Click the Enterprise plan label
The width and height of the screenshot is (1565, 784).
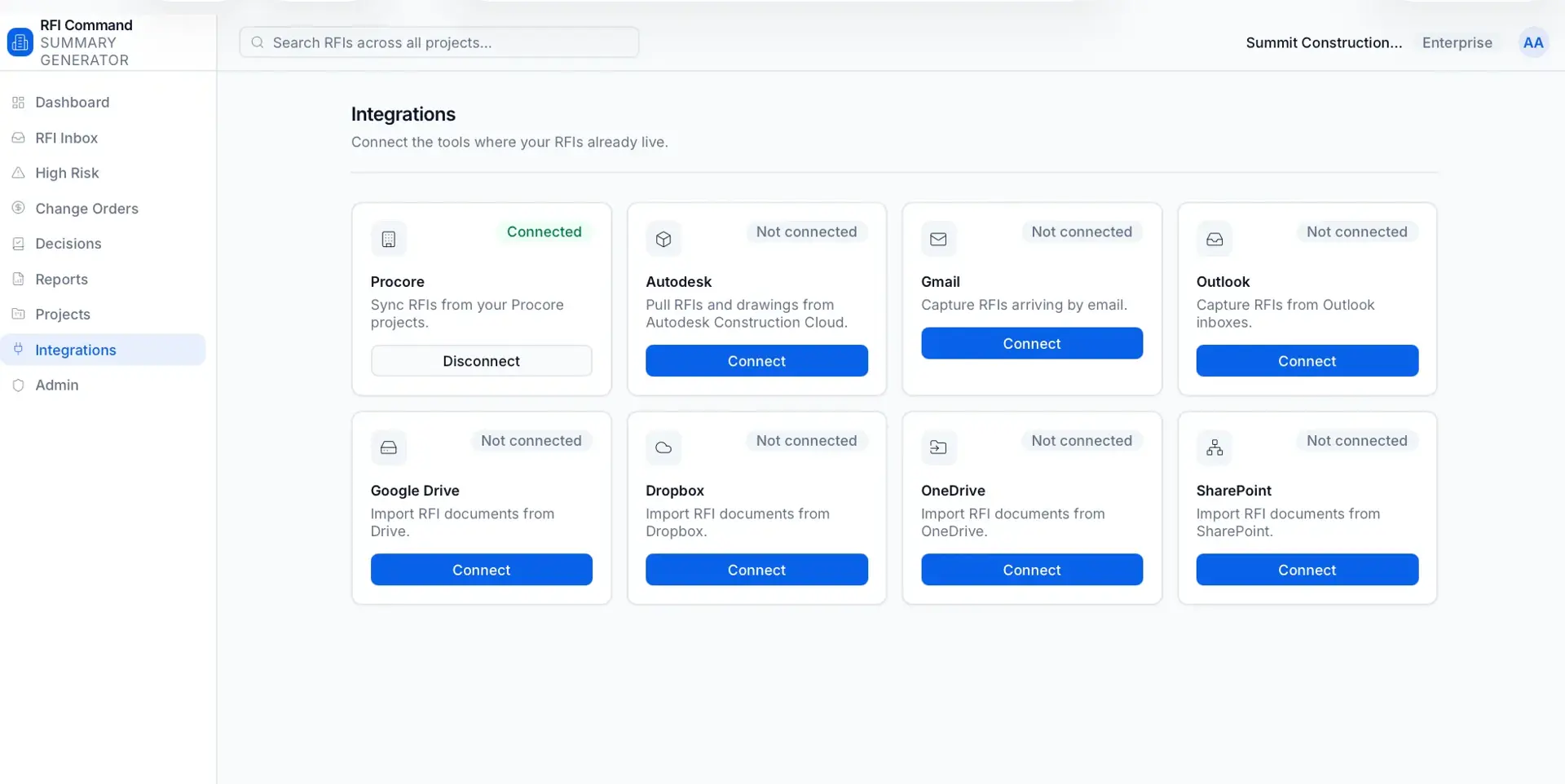coord(1457,42)
